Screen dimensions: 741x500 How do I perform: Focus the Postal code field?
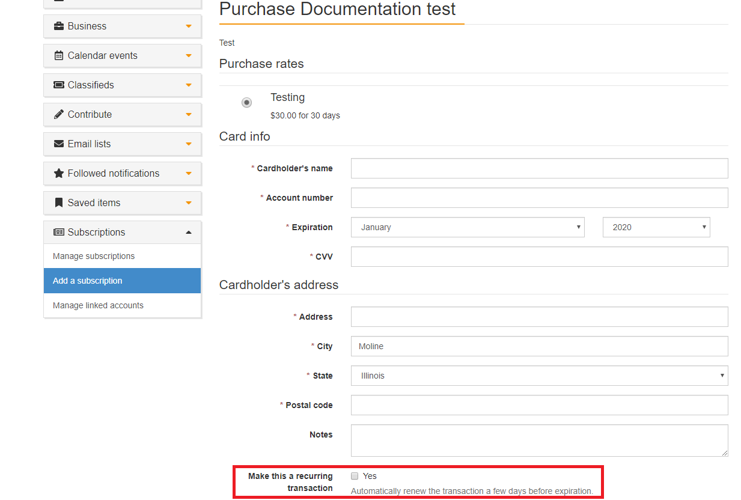(539, 405)
